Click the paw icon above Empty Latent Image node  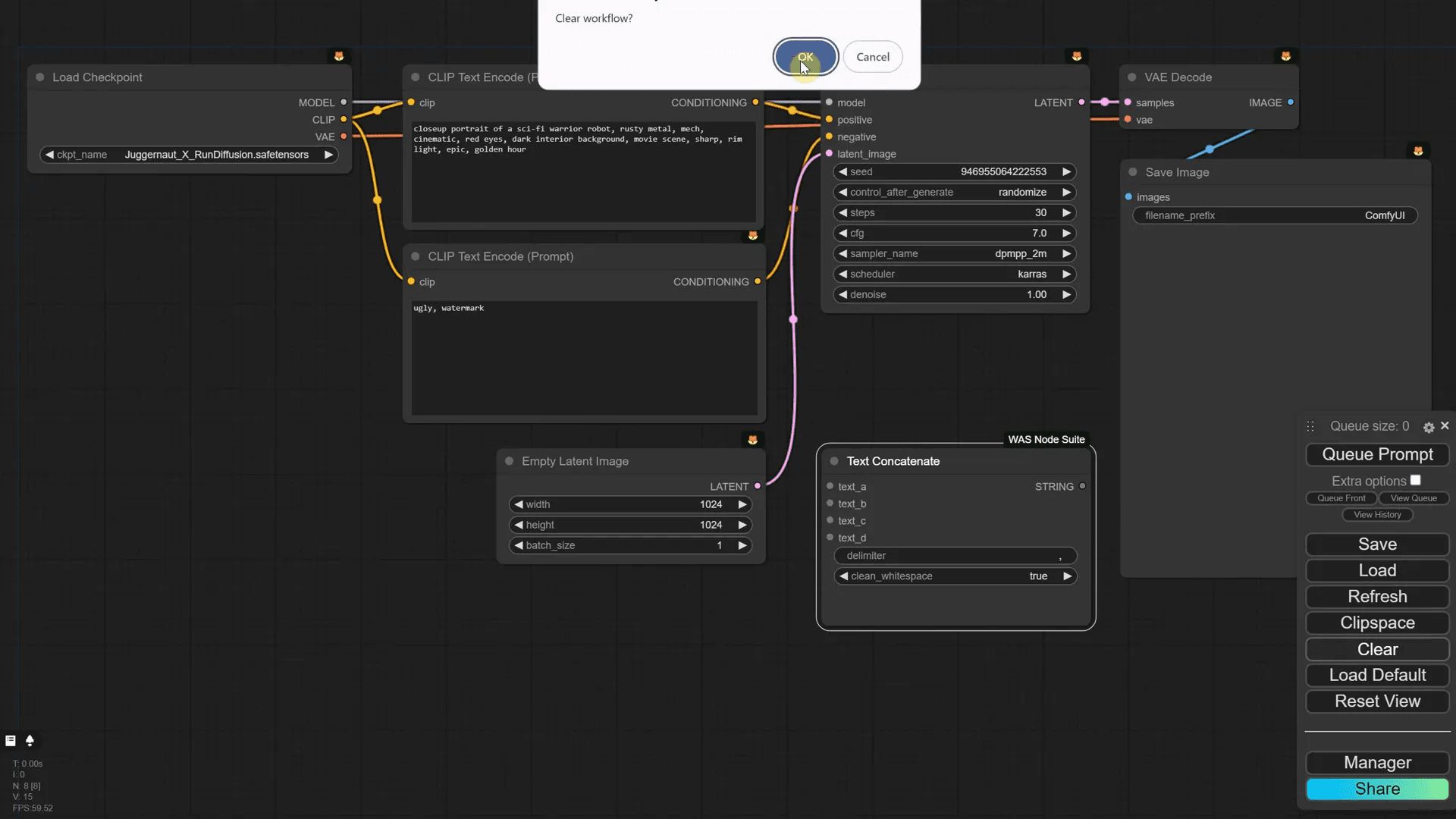click(x=753, y=439)
